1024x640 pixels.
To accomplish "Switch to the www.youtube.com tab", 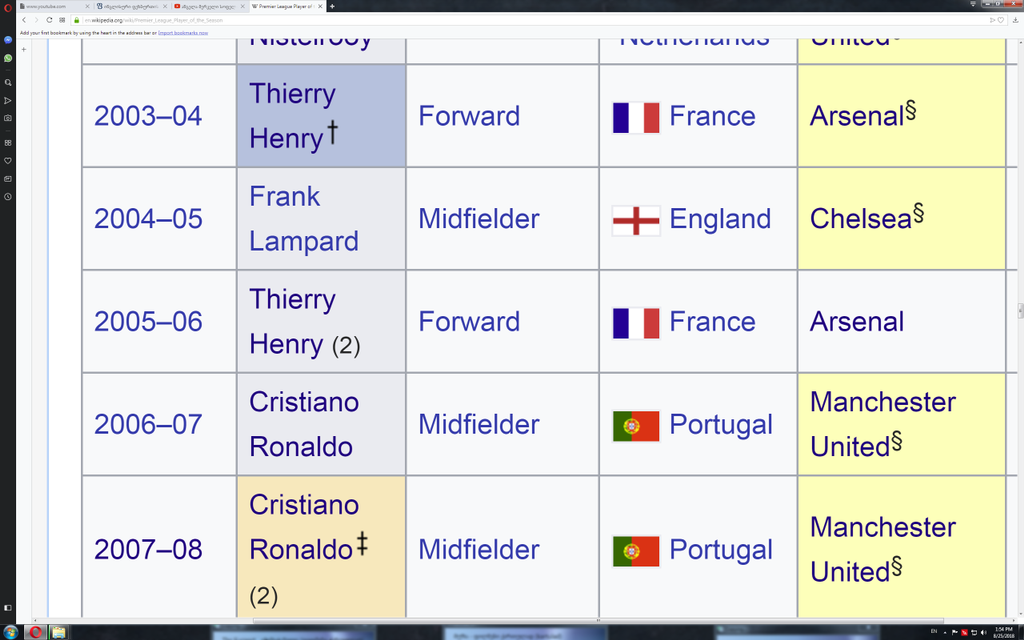I will click(50, 6).
